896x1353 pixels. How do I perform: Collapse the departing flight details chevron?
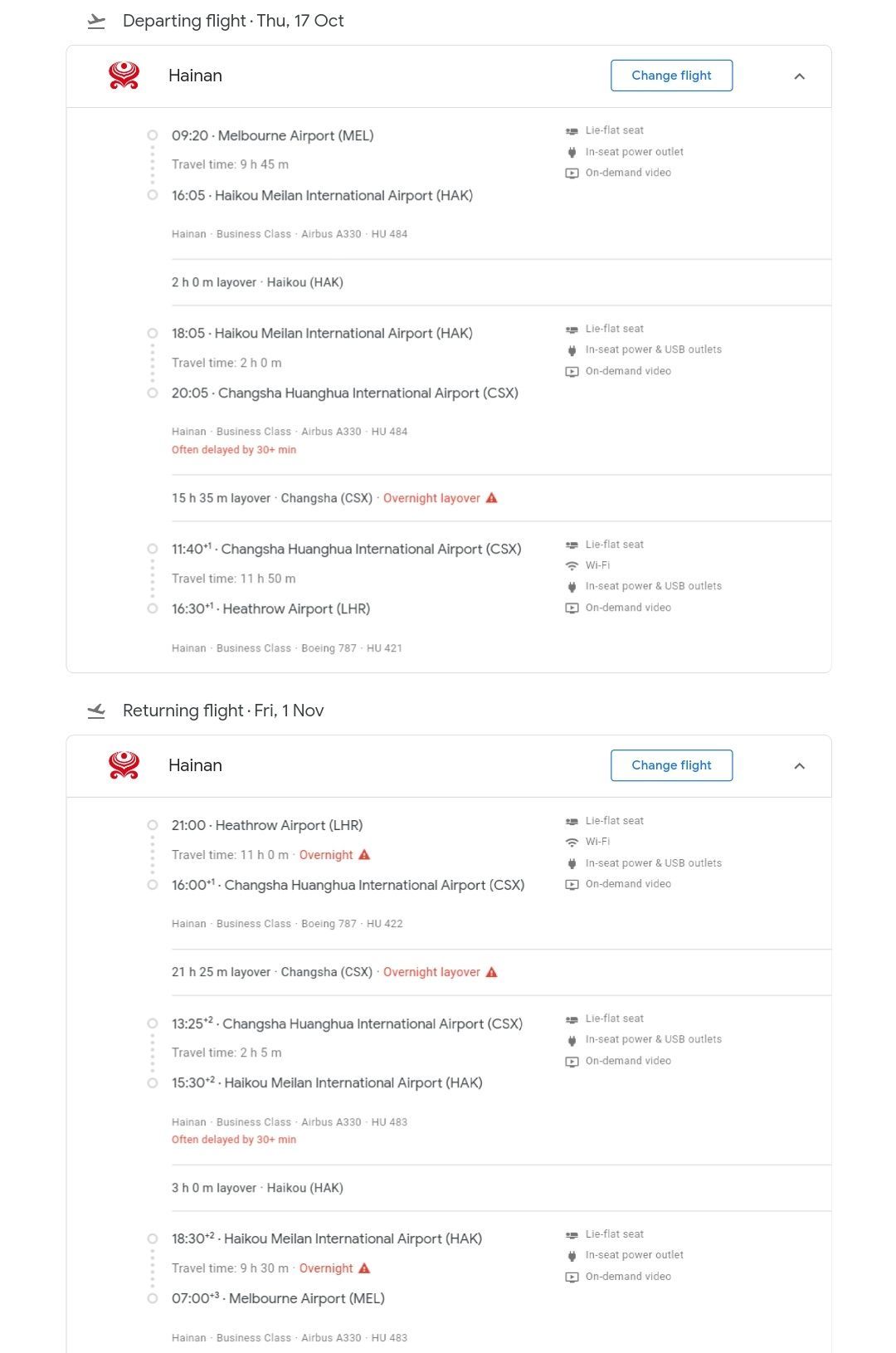point(800,76)
